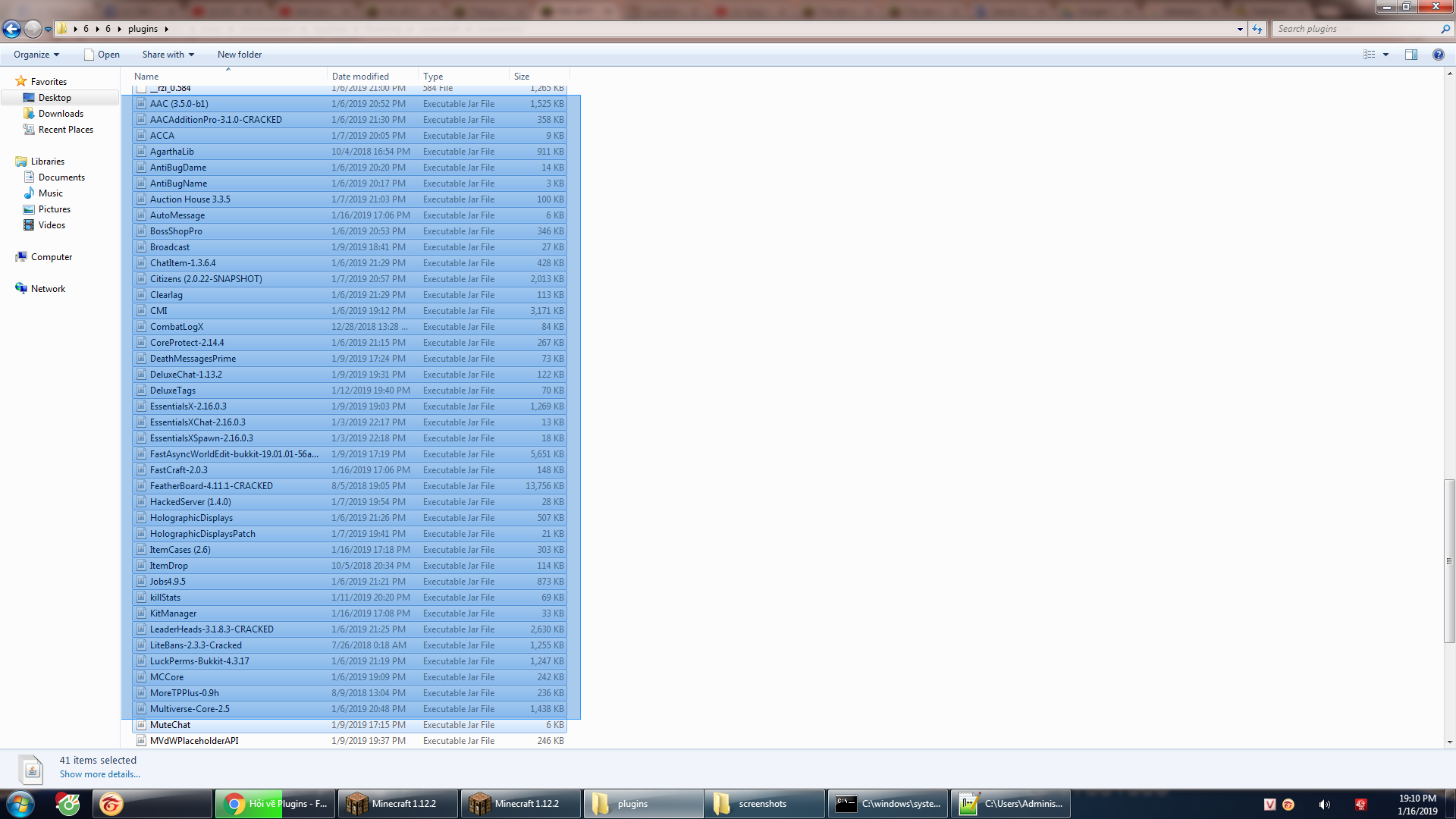The height and width of the screenshot is (819, 1456).
Task: Tick the checkbox beside _rzi_0.584 file
Action: point(141,89)
